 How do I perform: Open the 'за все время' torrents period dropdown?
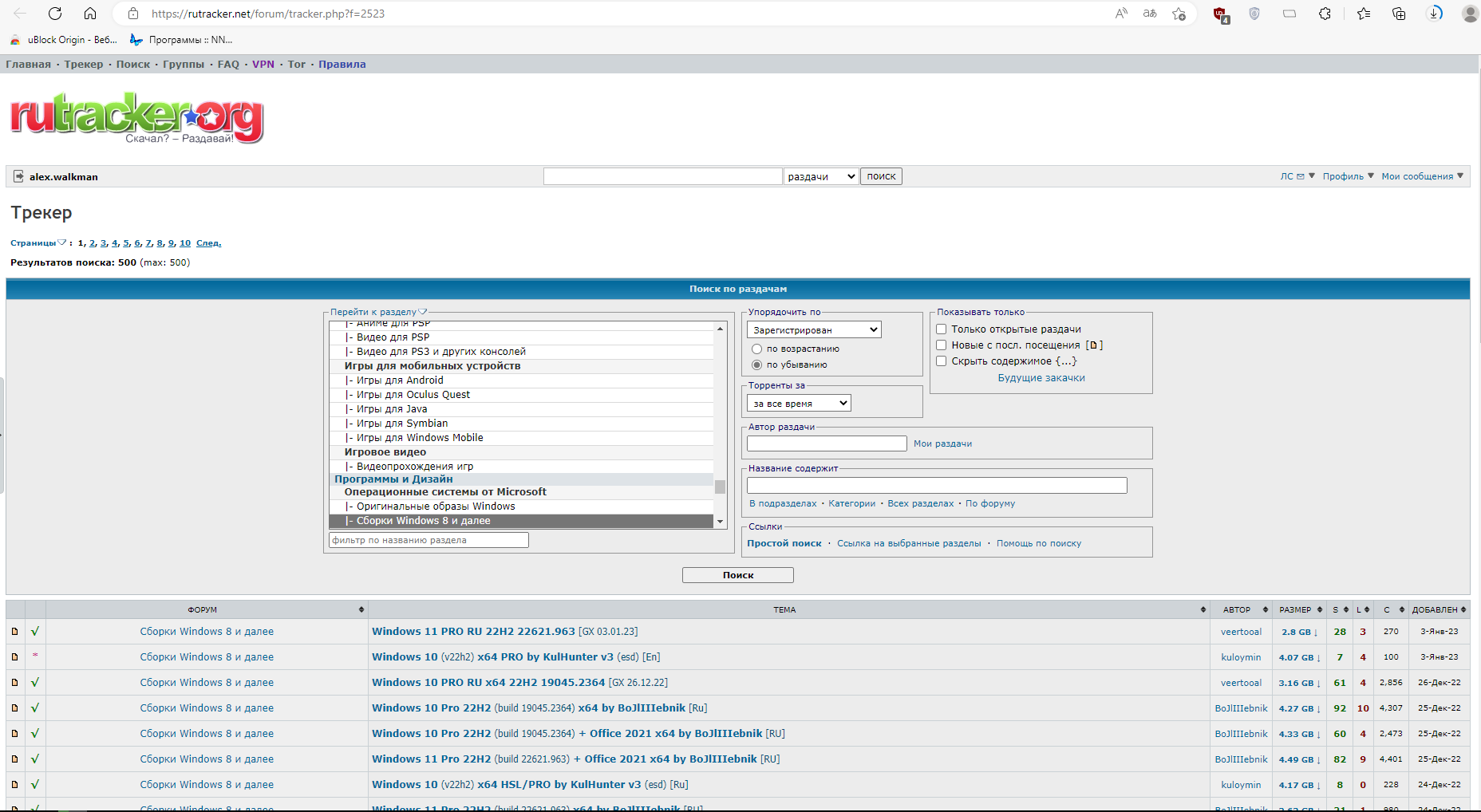pyautogui.click(x=799, y=404)
